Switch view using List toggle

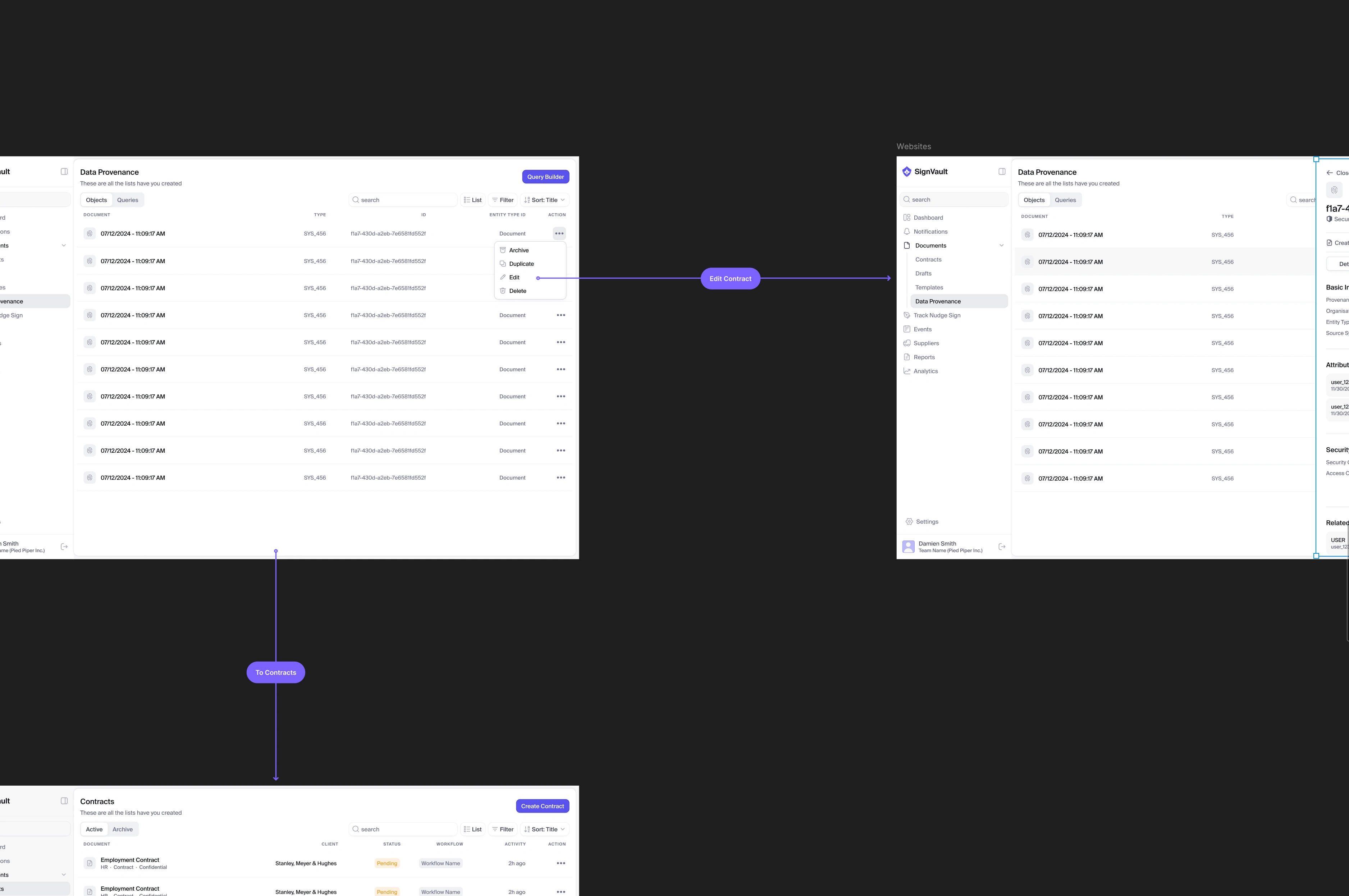coord(472,200)
